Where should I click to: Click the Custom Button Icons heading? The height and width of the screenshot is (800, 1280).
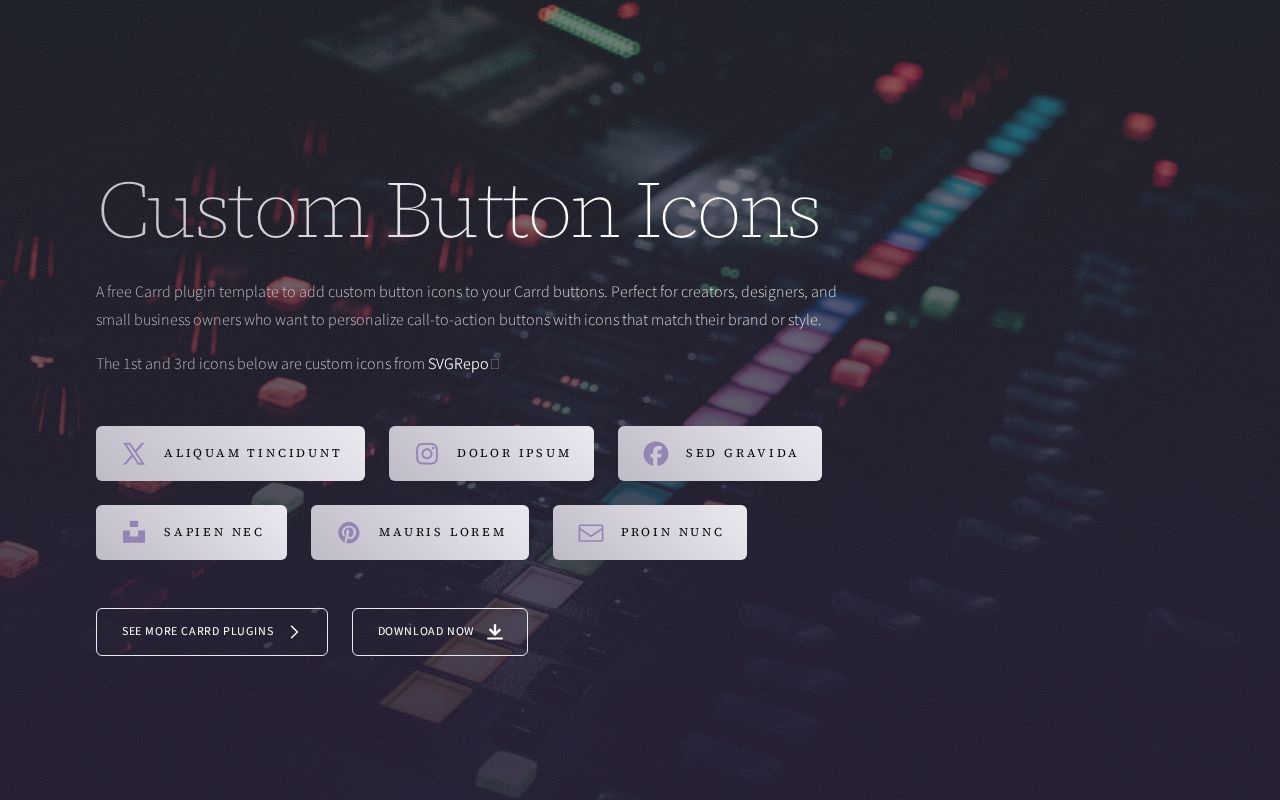tap(459, 211)
